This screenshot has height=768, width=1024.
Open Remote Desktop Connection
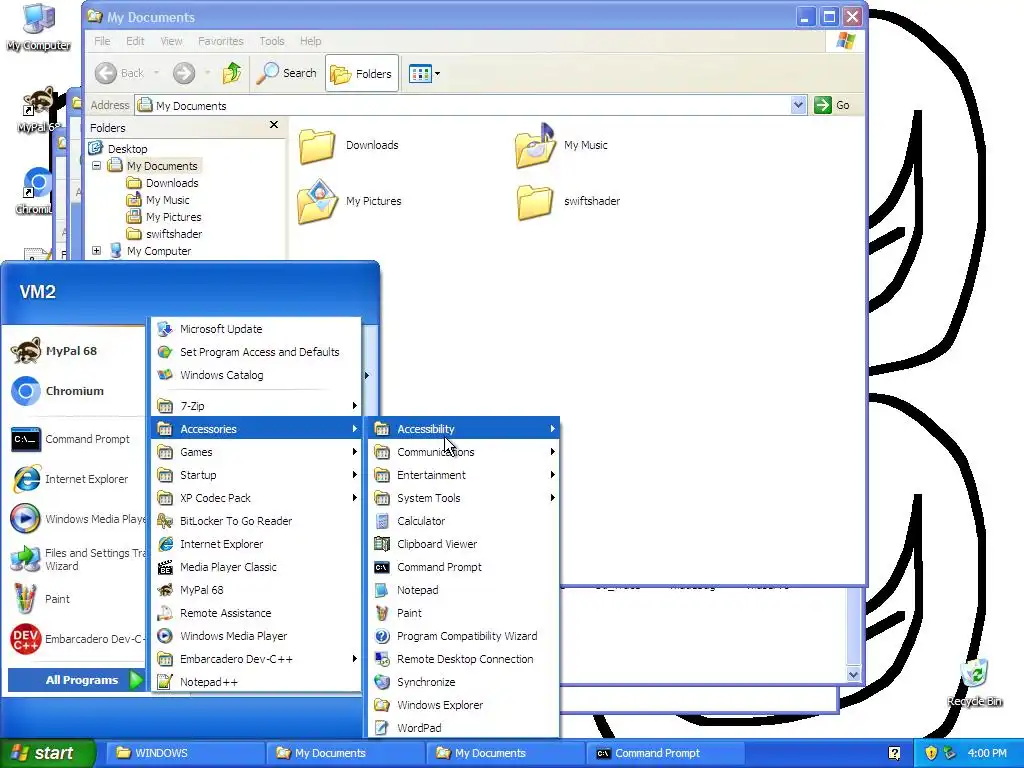[464, 659]
